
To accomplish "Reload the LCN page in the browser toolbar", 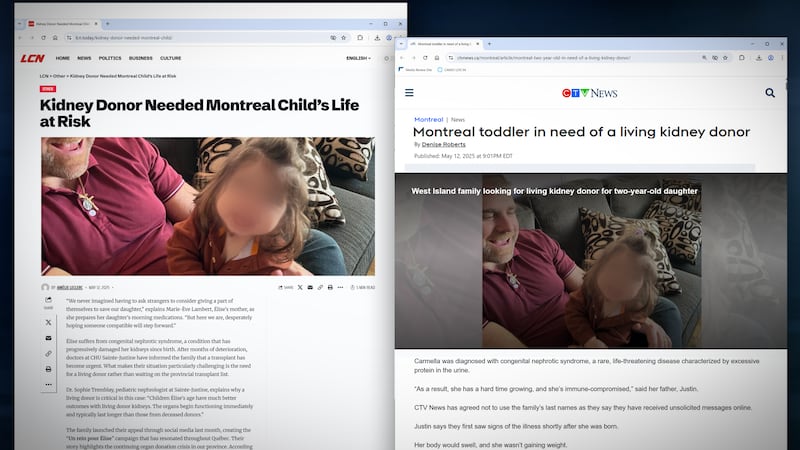I will (42, 37).
